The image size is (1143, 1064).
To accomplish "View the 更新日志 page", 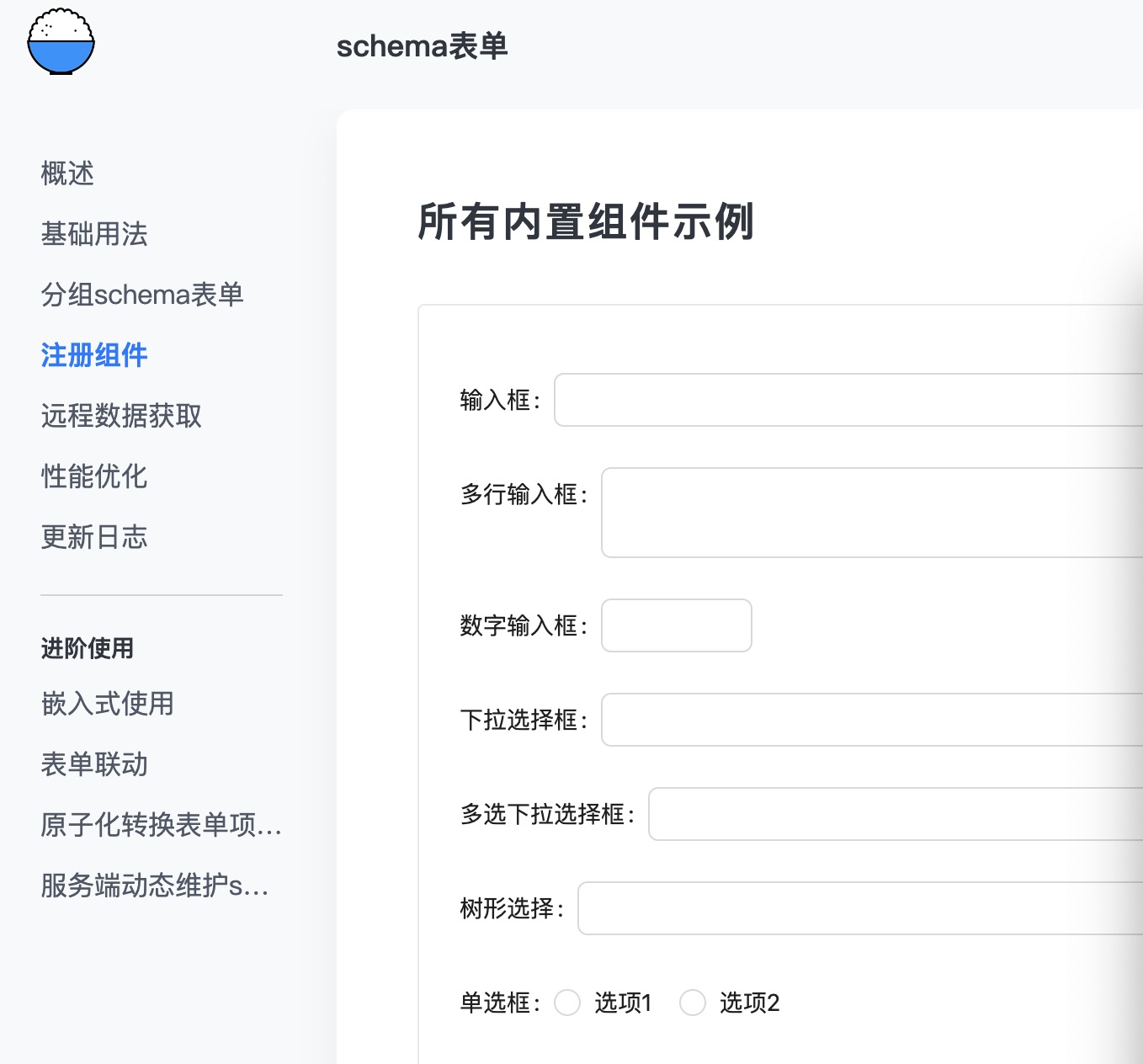I will click(94, 537).
